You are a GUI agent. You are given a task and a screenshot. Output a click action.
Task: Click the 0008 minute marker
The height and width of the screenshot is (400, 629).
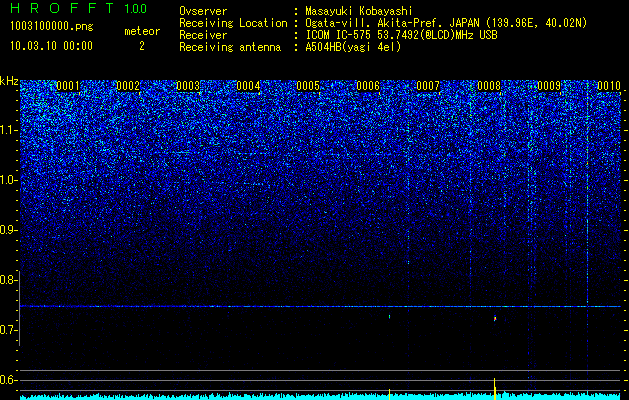[489, 86]
